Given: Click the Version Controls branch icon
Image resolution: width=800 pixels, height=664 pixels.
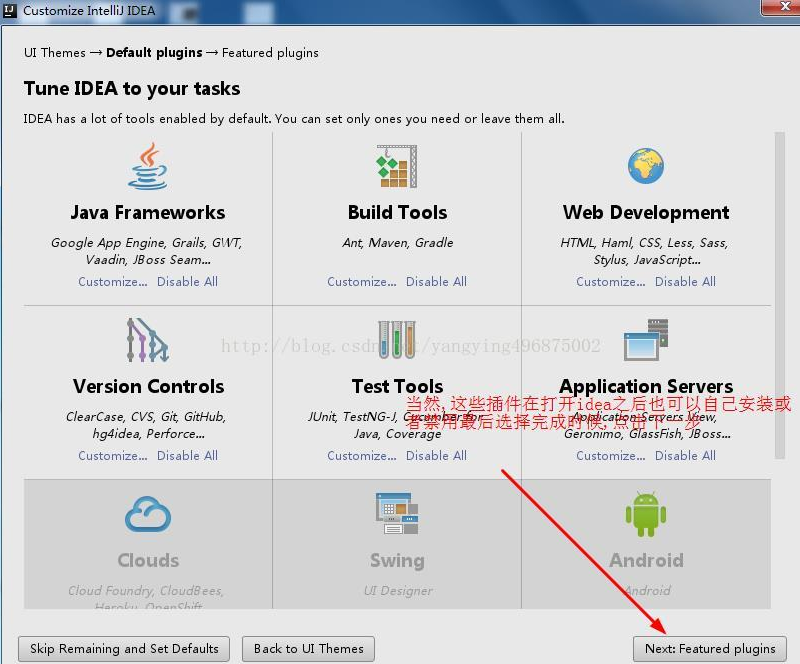Looking at the screenshot, I should coord(147,340).
